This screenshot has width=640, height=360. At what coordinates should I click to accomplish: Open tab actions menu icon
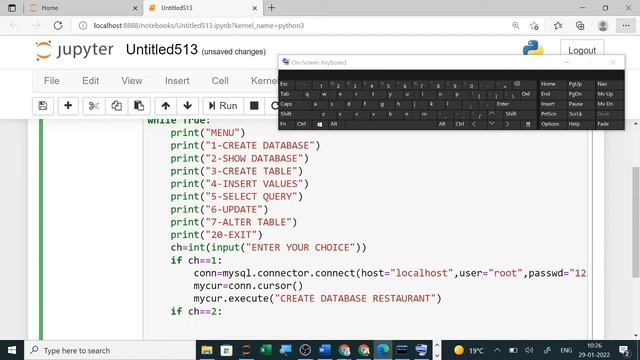[x=12, y=8]
